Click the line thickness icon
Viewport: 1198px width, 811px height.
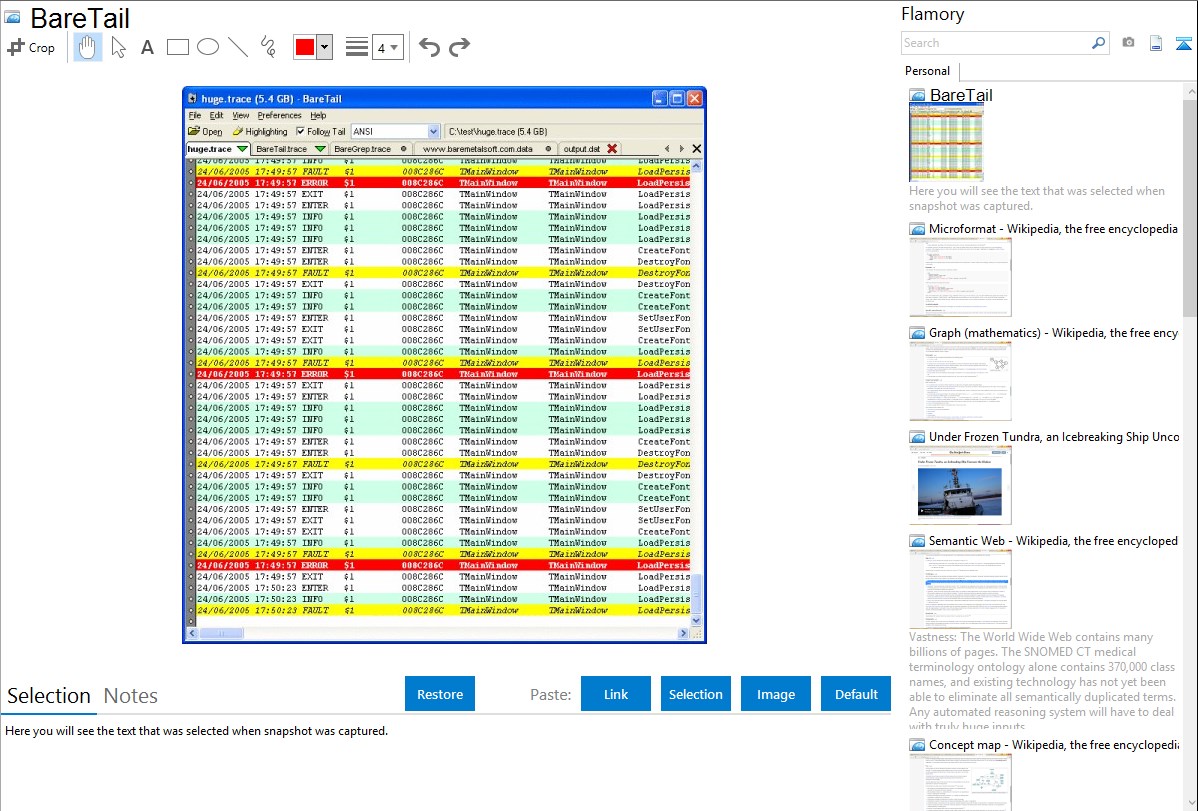357,47
